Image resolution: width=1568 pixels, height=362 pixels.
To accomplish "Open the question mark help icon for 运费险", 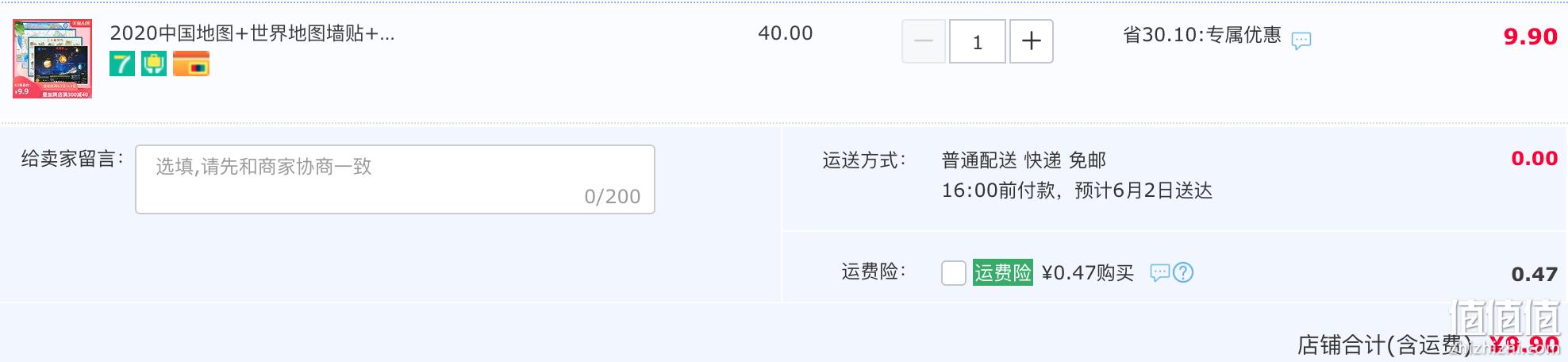I will 1183,273.
